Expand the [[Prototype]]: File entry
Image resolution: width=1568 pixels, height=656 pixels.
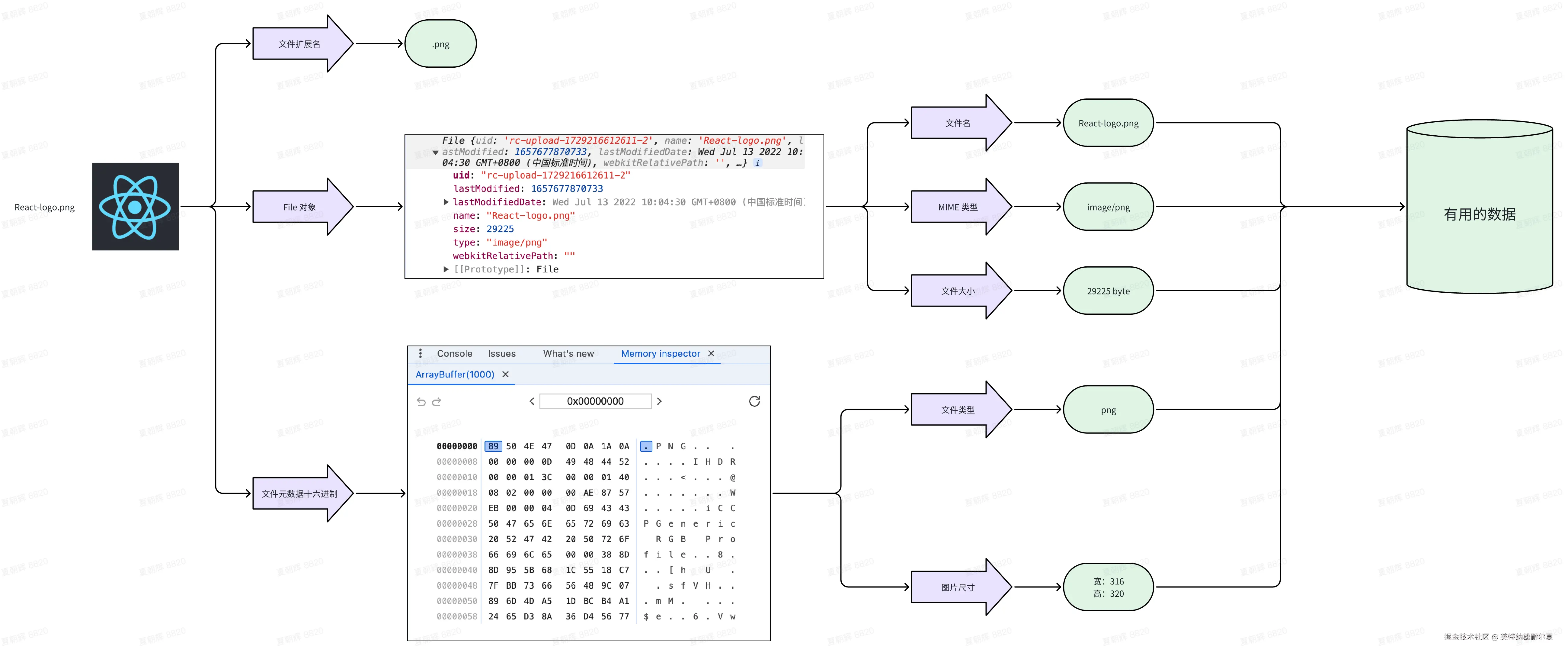(x=446, y=269)
